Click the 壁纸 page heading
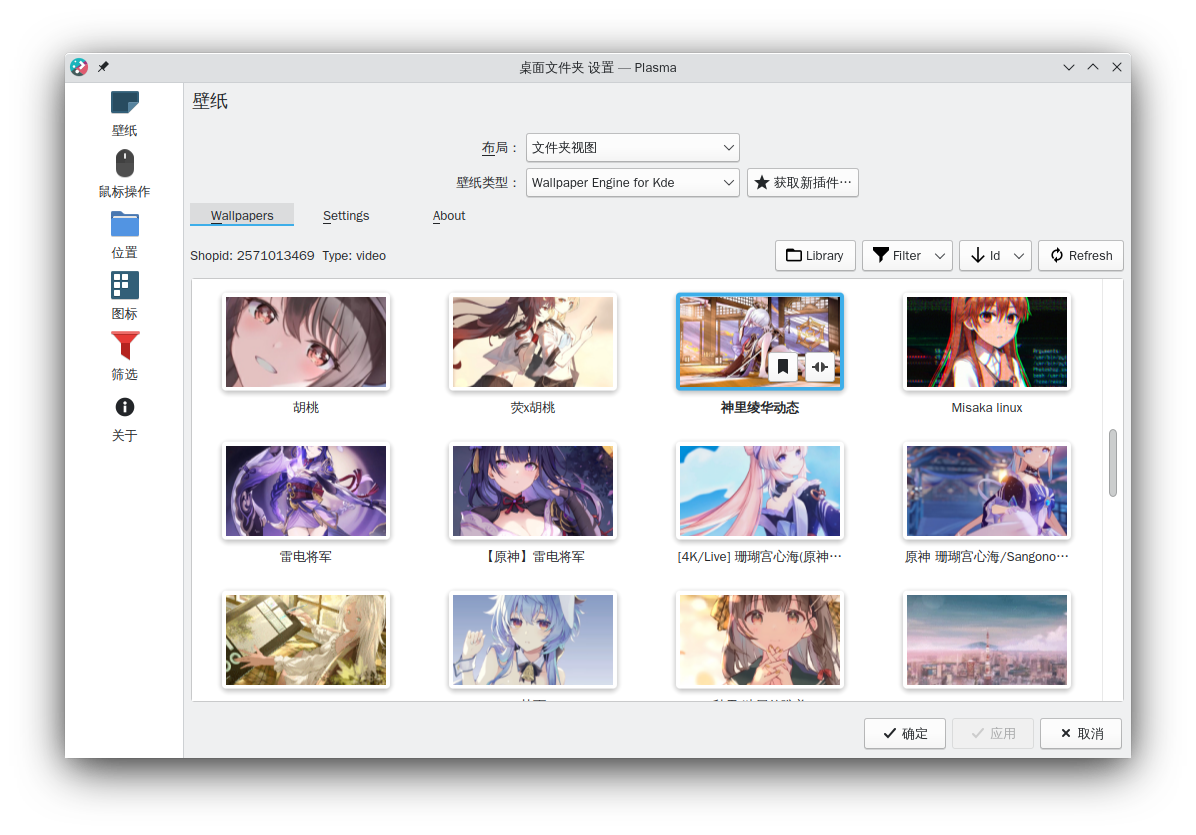The image size is (1196, 835). [210, 101]
